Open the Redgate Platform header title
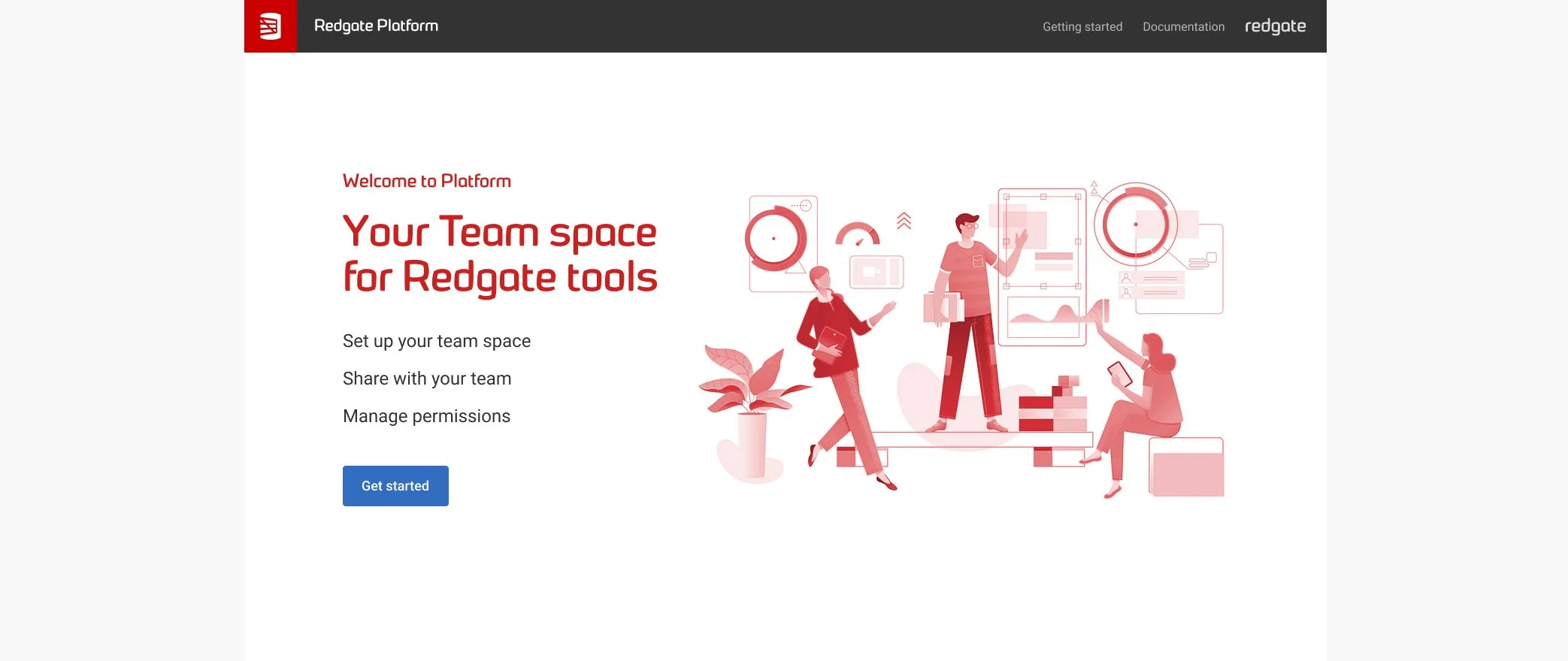This screenshot has height=661, width=1568. pos(376,26)
